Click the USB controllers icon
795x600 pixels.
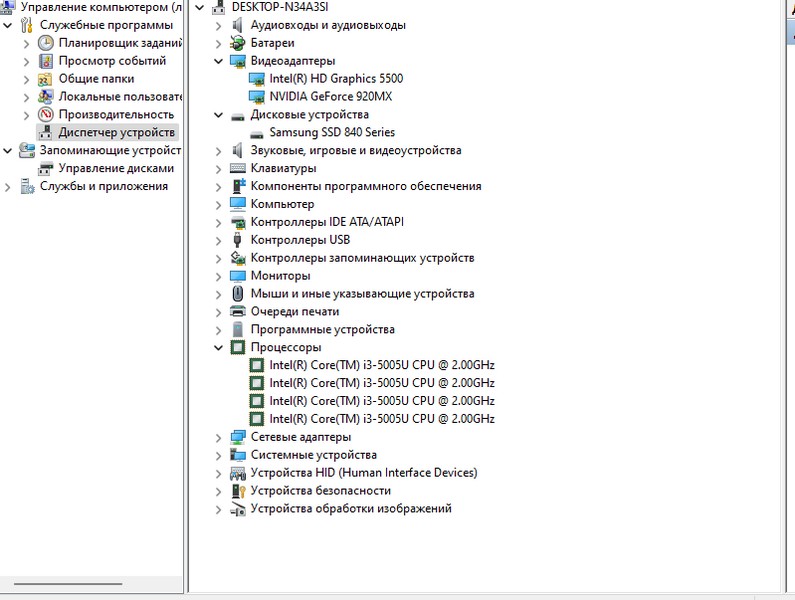(x=238, y=241)
